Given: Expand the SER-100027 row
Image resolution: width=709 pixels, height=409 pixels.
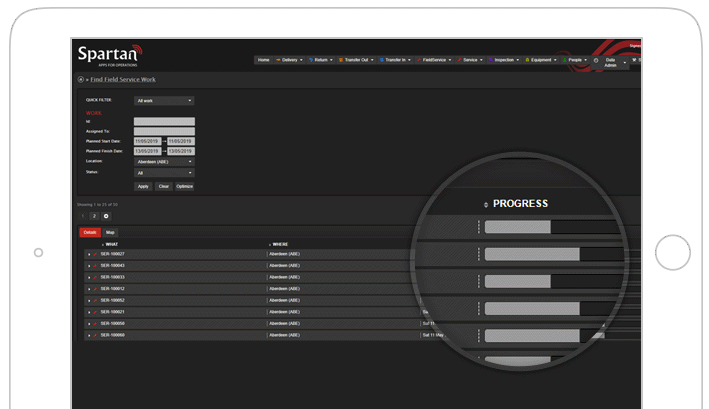Looking at the screenshot, I should pos(89,254).
